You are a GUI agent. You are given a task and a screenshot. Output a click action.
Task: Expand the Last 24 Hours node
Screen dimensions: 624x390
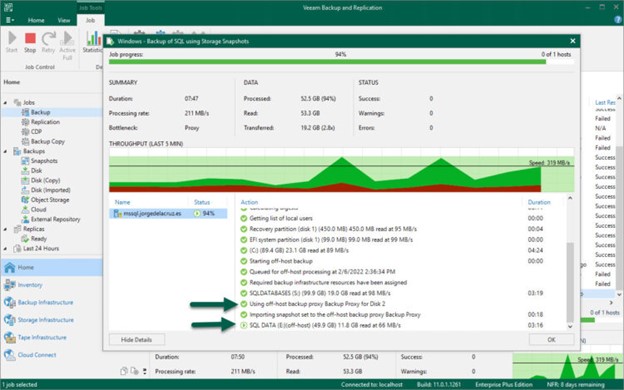(x=6, y=249)
